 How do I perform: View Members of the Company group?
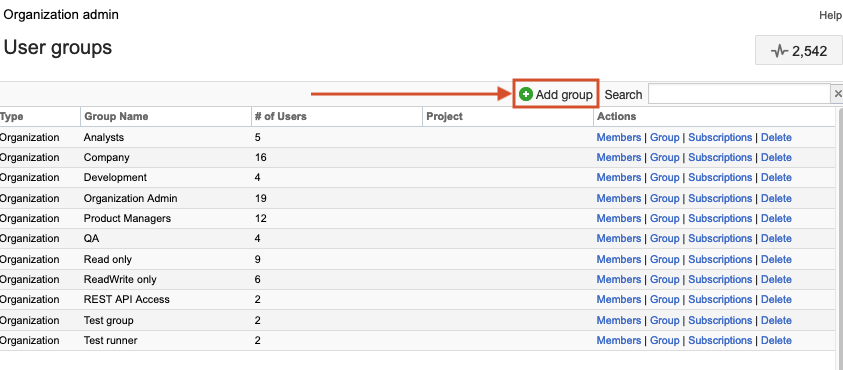(x=619, y=157)
